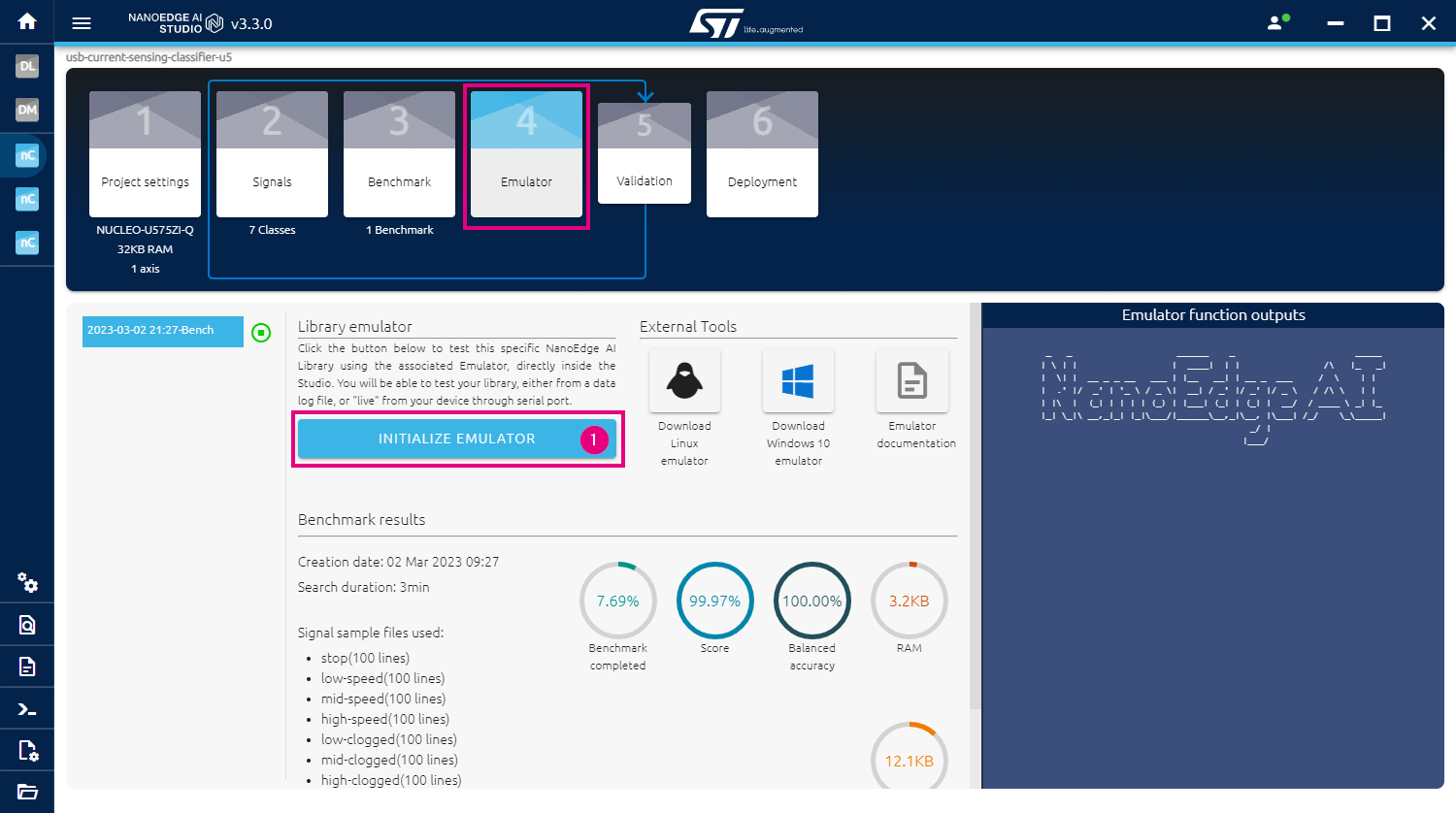Minimize the NanoEdge AI Studio window
This screenshot has height=813, width=1456.
tap(1336, 22)
